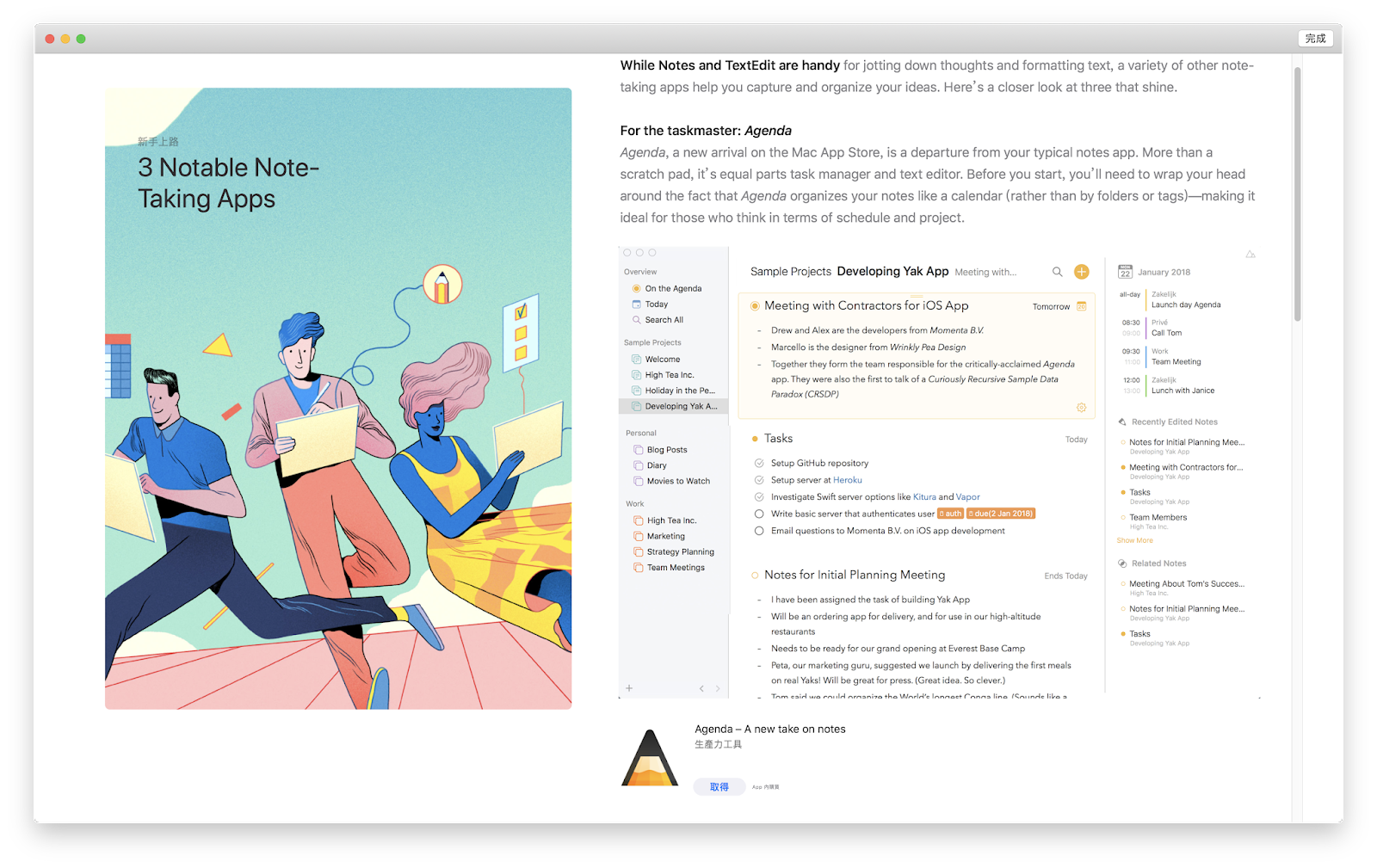The width and height of the screenshot is (1377, 868).
Task: Click Meeting with... breadcrumb
Action: pyautogui.click(x=985, y=273)
